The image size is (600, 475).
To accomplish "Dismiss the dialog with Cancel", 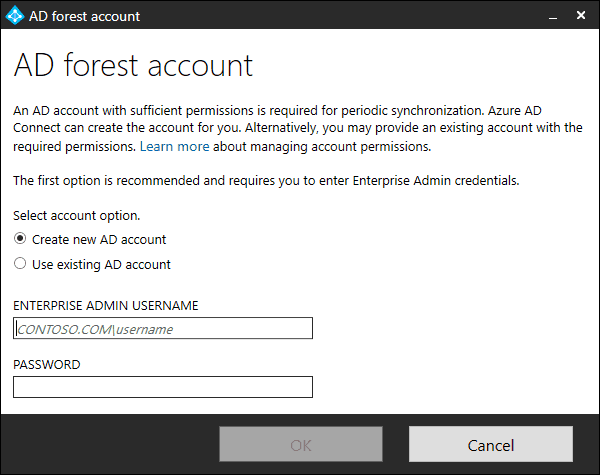I will coord(491,444).
